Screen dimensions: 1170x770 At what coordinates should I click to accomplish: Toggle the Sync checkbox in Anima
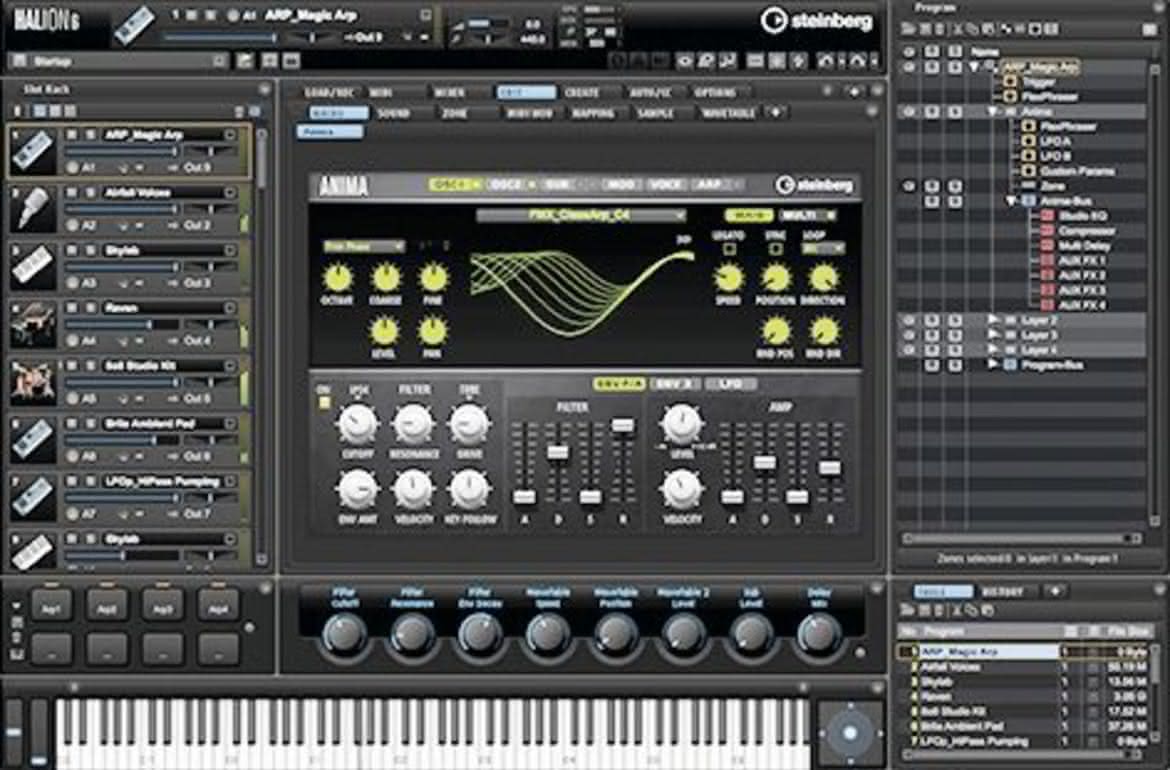775,249
